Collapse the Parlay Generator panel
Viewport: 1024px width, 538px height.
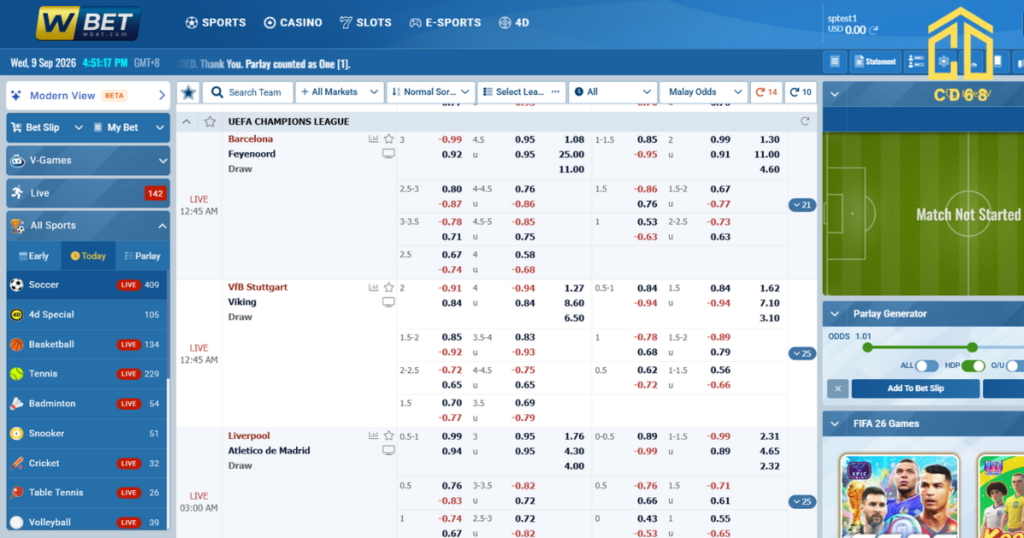(x=835, y=314)
